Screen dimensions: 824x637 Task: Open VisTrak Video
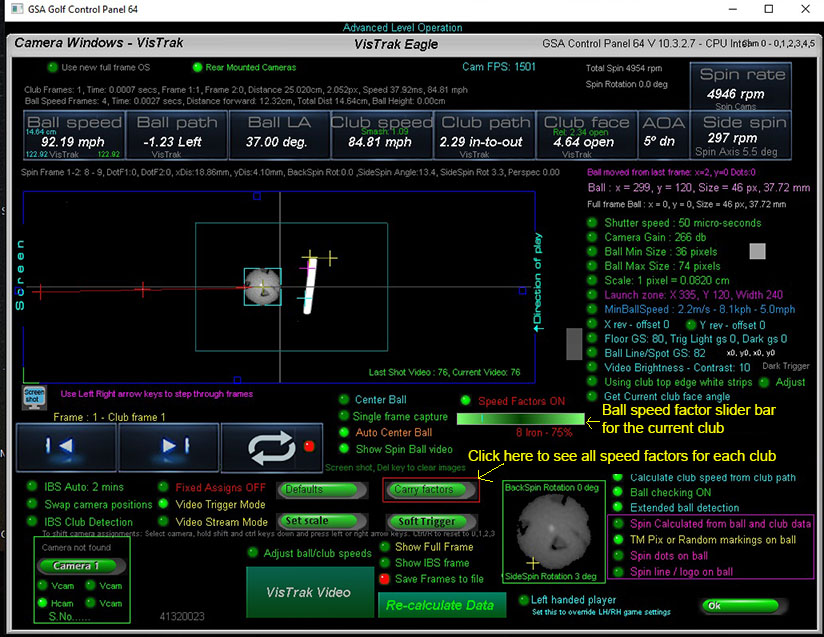point(308,592)
